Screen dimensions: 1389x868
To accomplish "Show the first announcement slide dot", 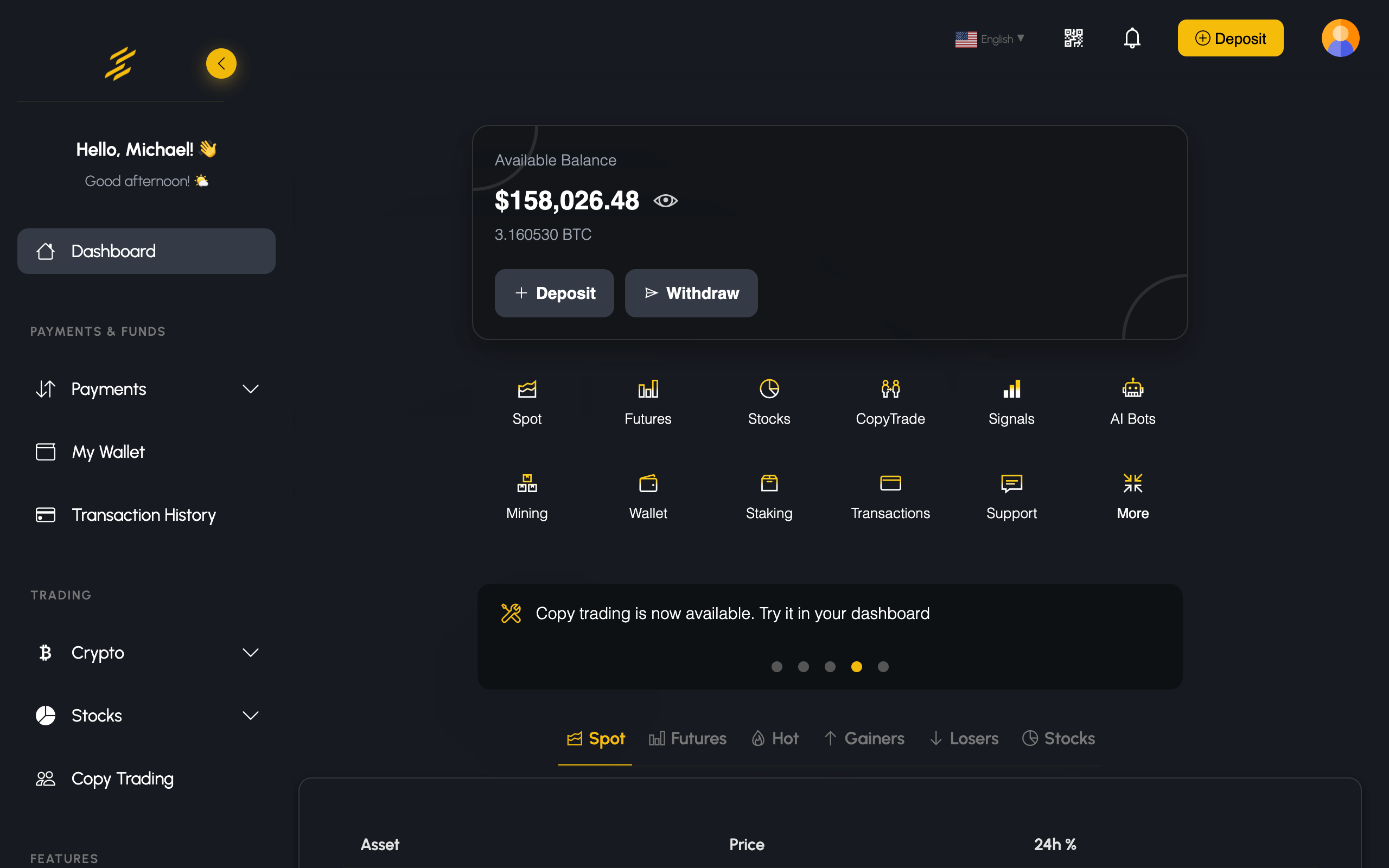I will click(x=776, y=667).
